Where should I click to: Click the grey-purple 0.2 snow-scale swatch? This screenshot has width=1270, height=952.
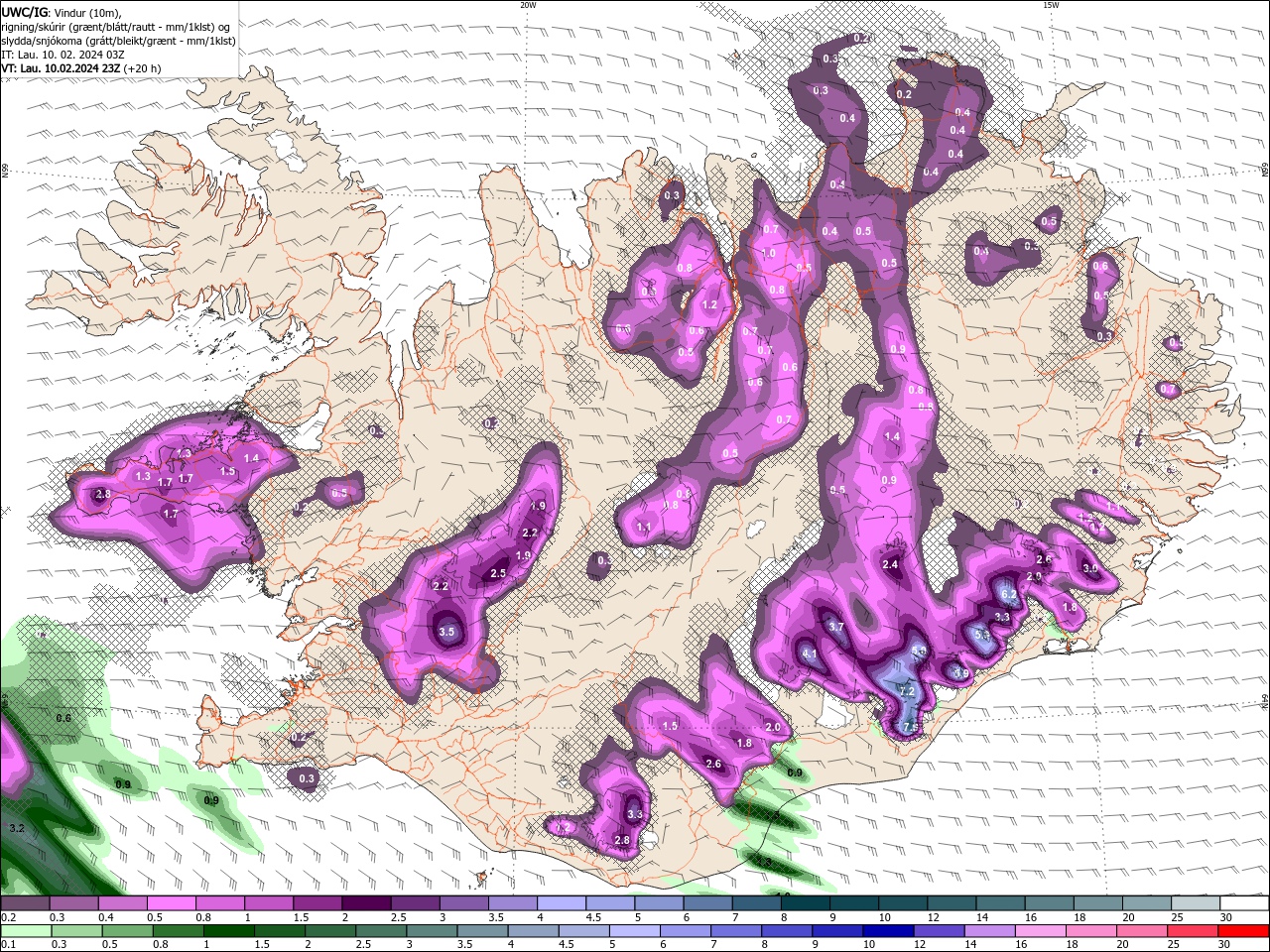[x=25, y=903]
